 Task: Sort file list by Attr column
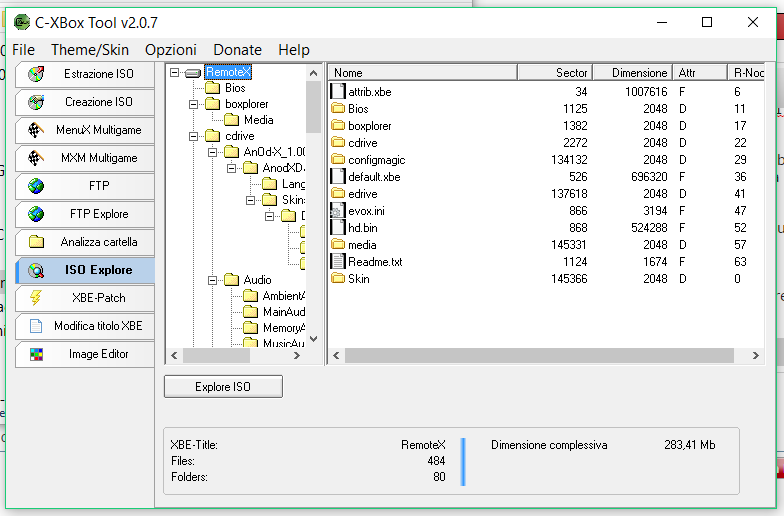pyautogui.click(x=700, y=73)
